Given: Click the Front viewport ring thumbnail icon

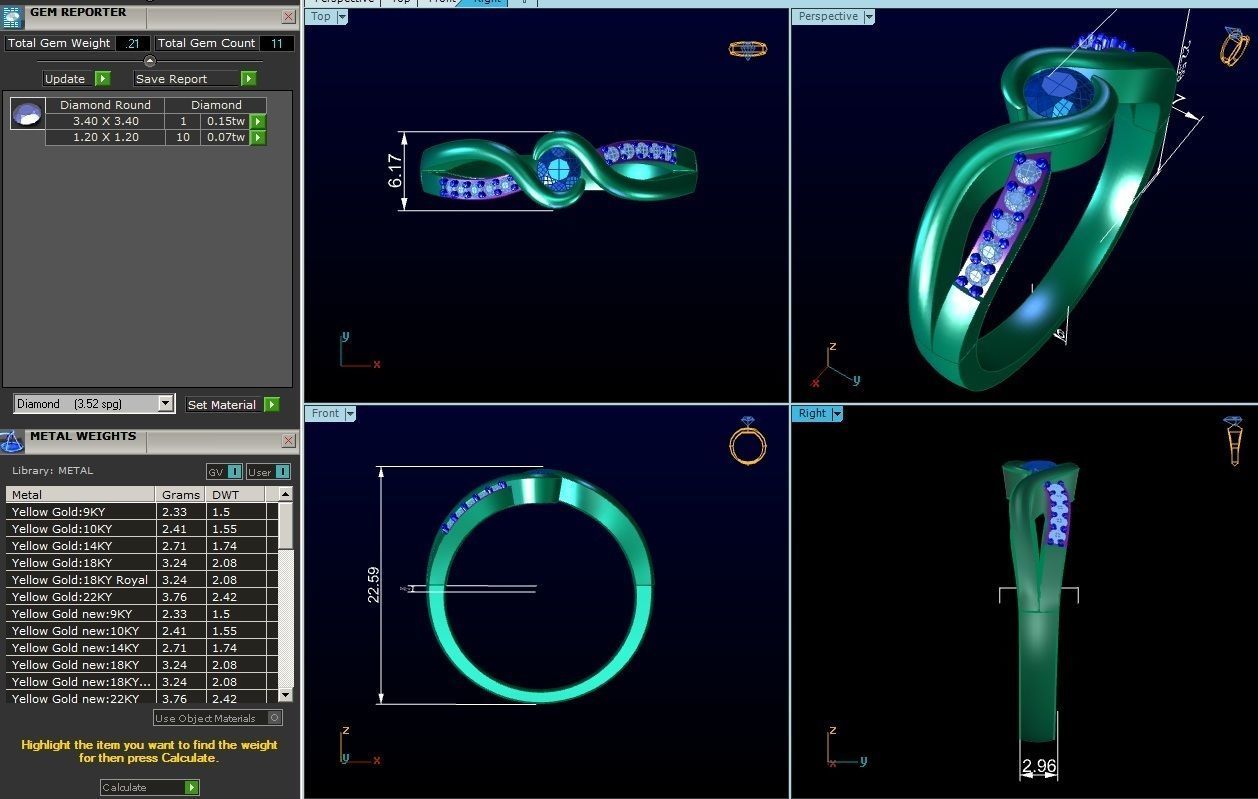Looking at the screenshot, I should click(x=748, y=440).
